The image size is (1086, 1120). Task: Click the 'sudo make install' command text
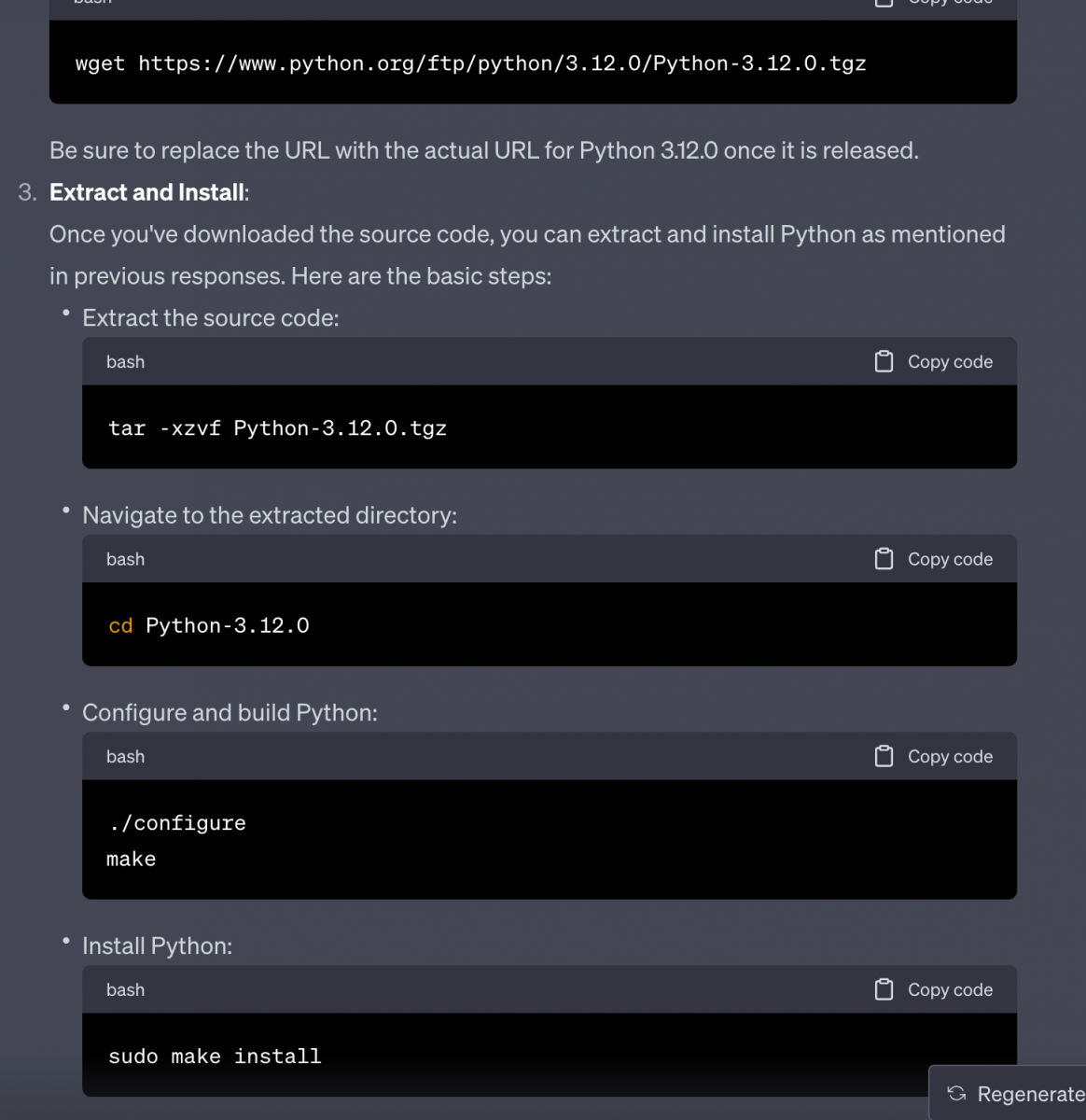(215, 1057)
